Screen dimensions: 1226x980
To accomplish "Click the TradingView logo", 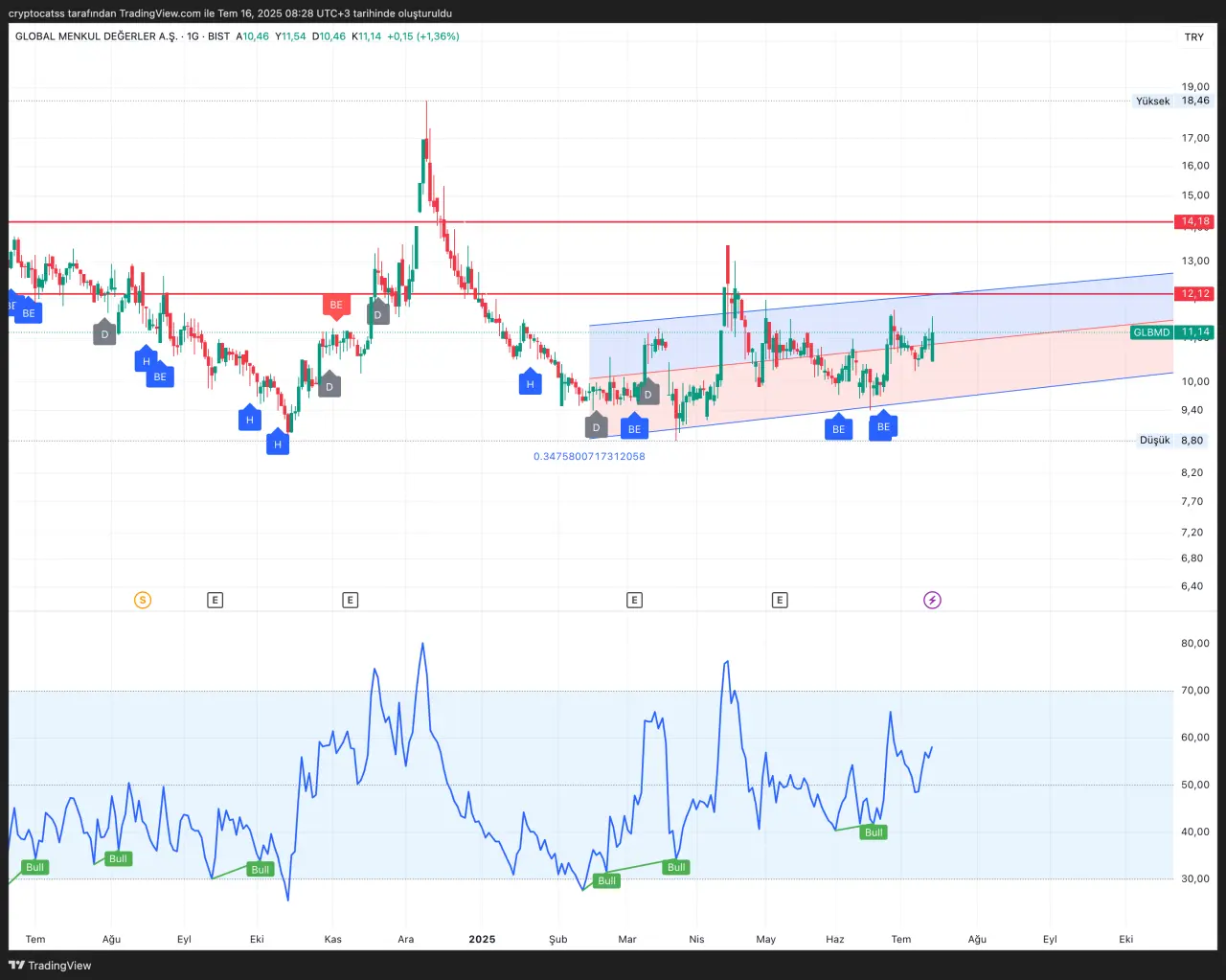I will click(50, 966).
